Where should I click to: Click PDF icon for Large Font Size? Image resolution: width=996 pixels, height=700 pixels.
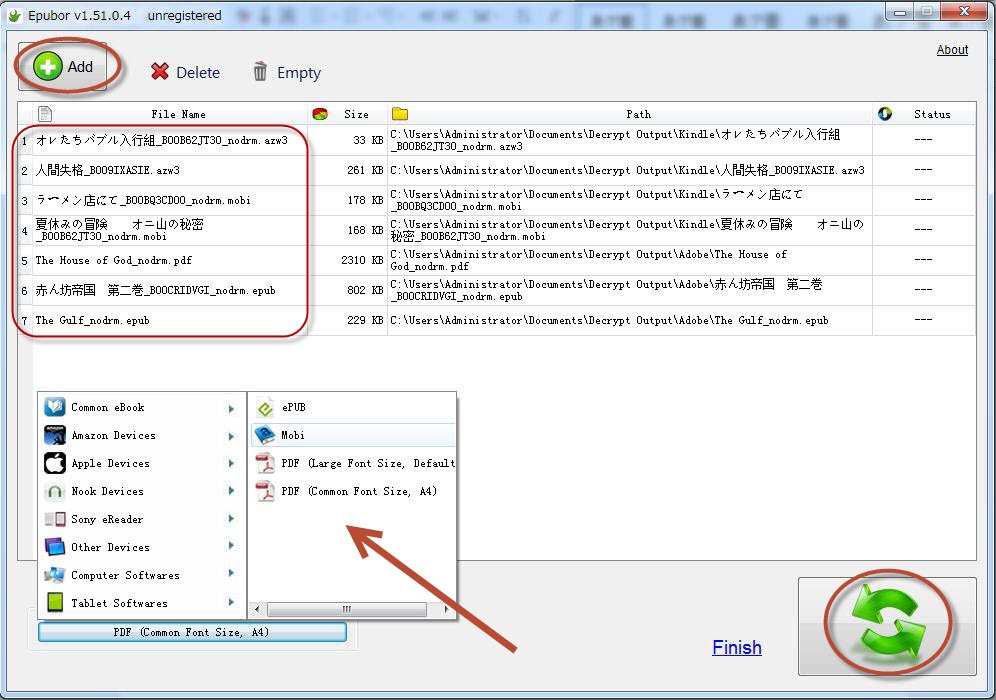[265, 463]
